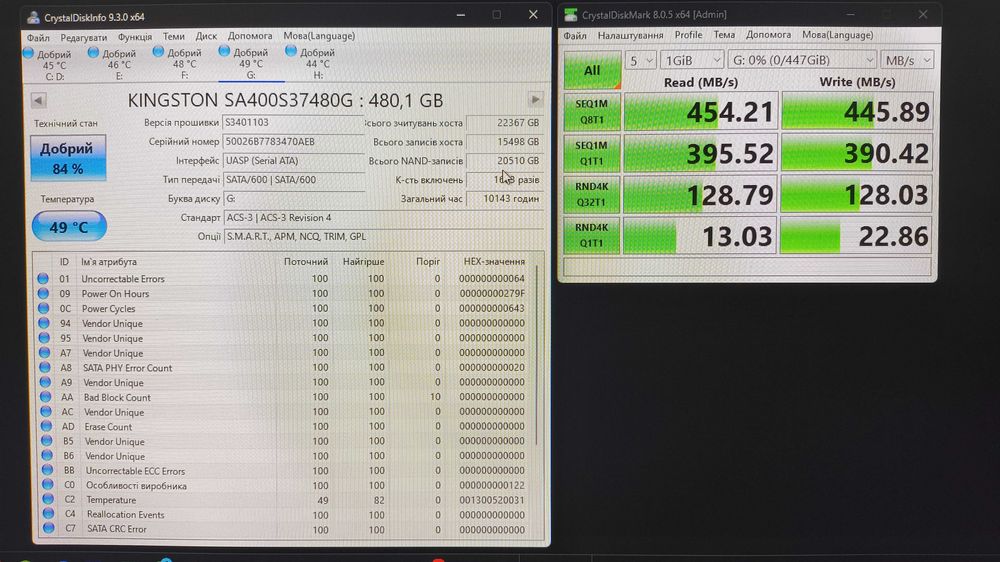The height and width of the screenshot is (562, 1000).
Task: Open Функція menu in CrystalDiskInfo
Action: (135, 38)
